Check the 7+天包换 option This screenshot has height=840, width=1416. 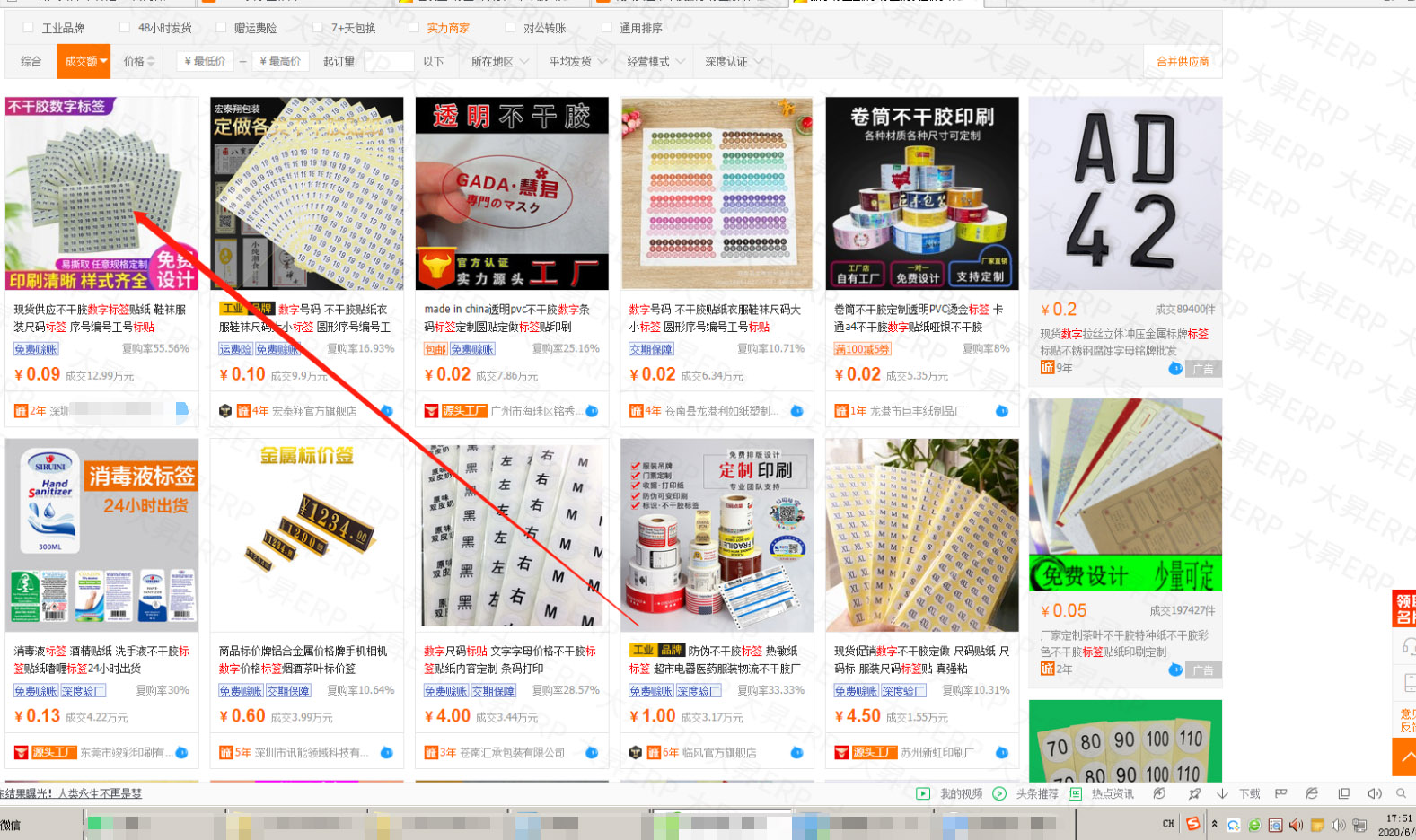[x=318, y=28]
